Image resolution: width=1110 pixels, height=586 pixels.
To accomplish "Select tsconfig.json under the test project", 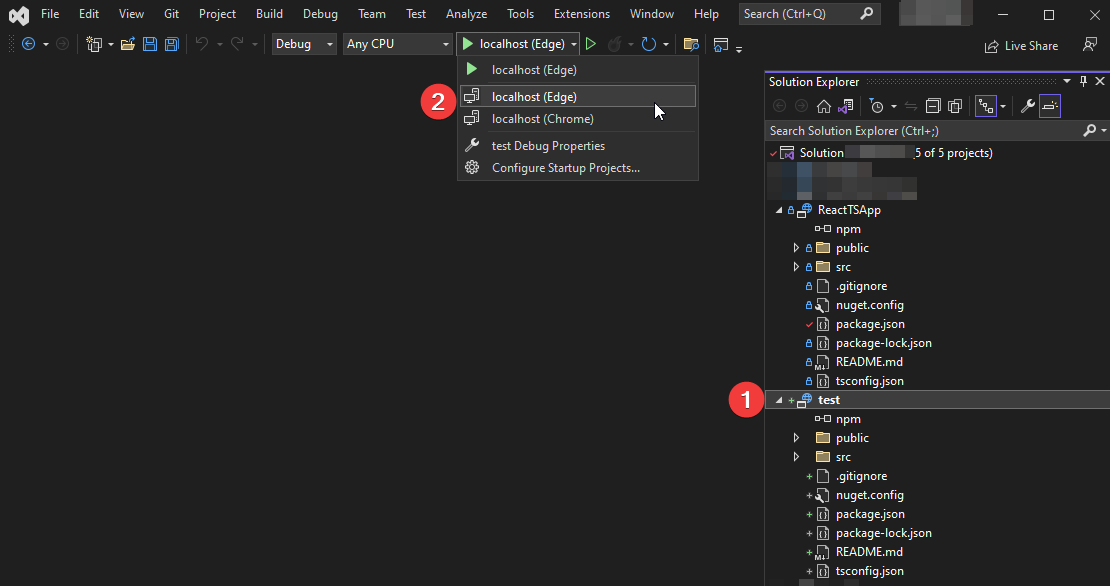I will (x=869, y=571).
